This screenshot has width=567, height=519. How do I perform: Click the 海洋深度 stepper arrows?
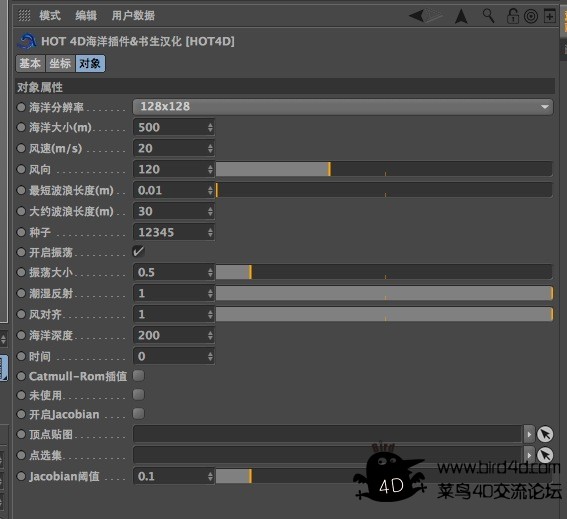point(210,335)
